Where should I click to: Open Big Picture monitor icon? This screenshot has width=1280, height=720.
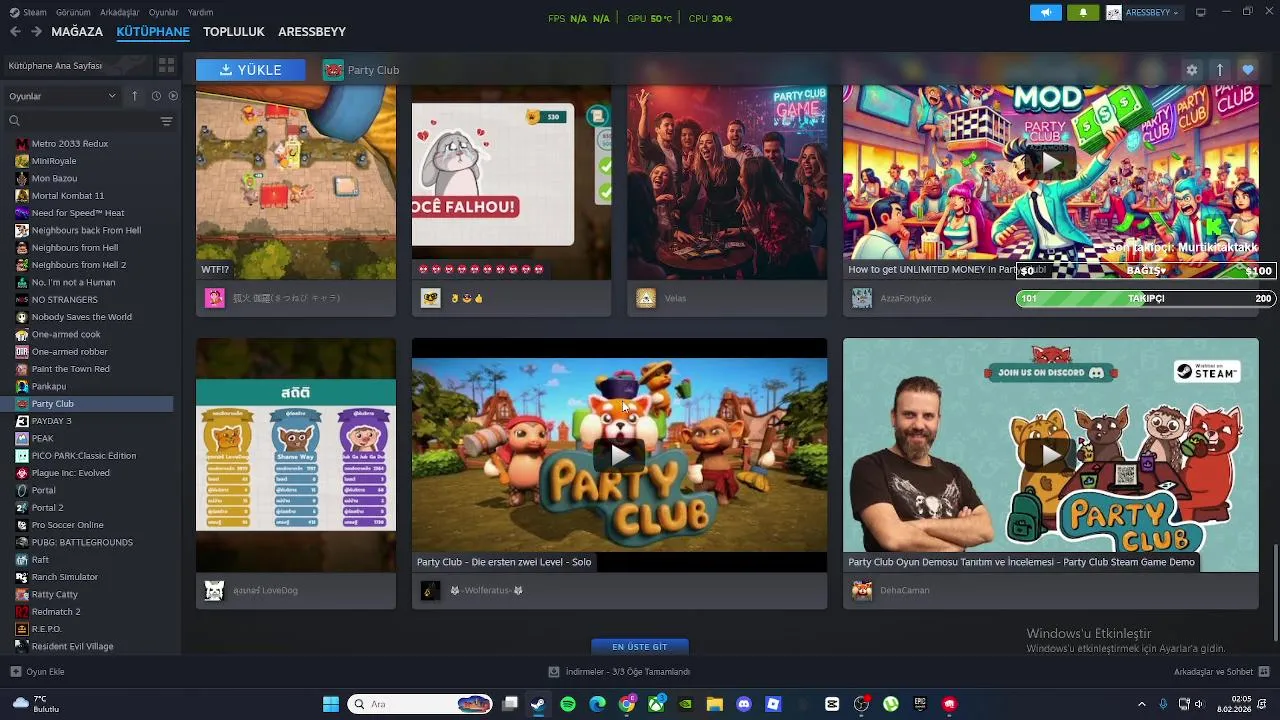(x=1201, y=12)
